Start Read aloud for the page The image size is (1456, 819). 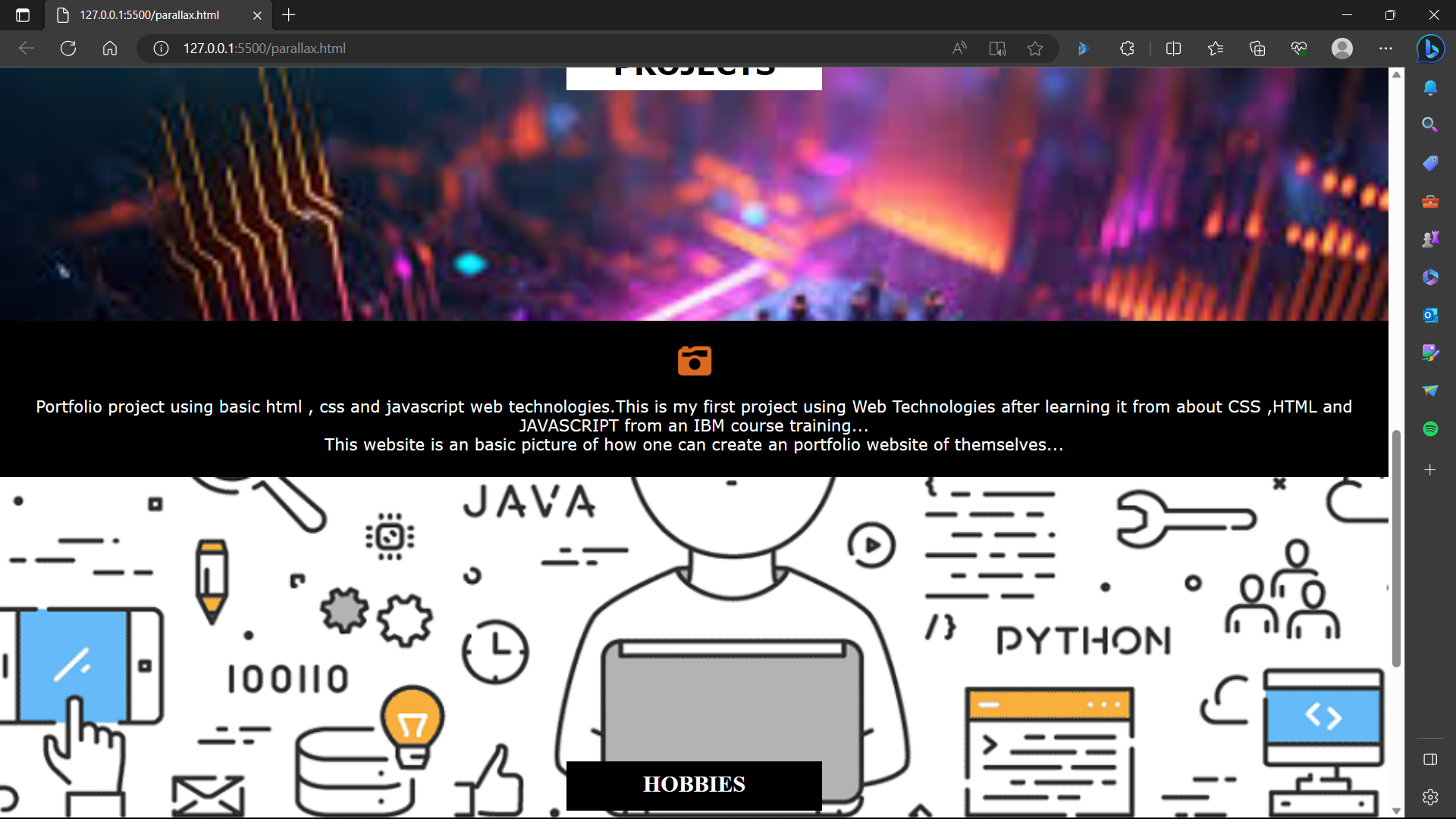(x=959, y=48)
